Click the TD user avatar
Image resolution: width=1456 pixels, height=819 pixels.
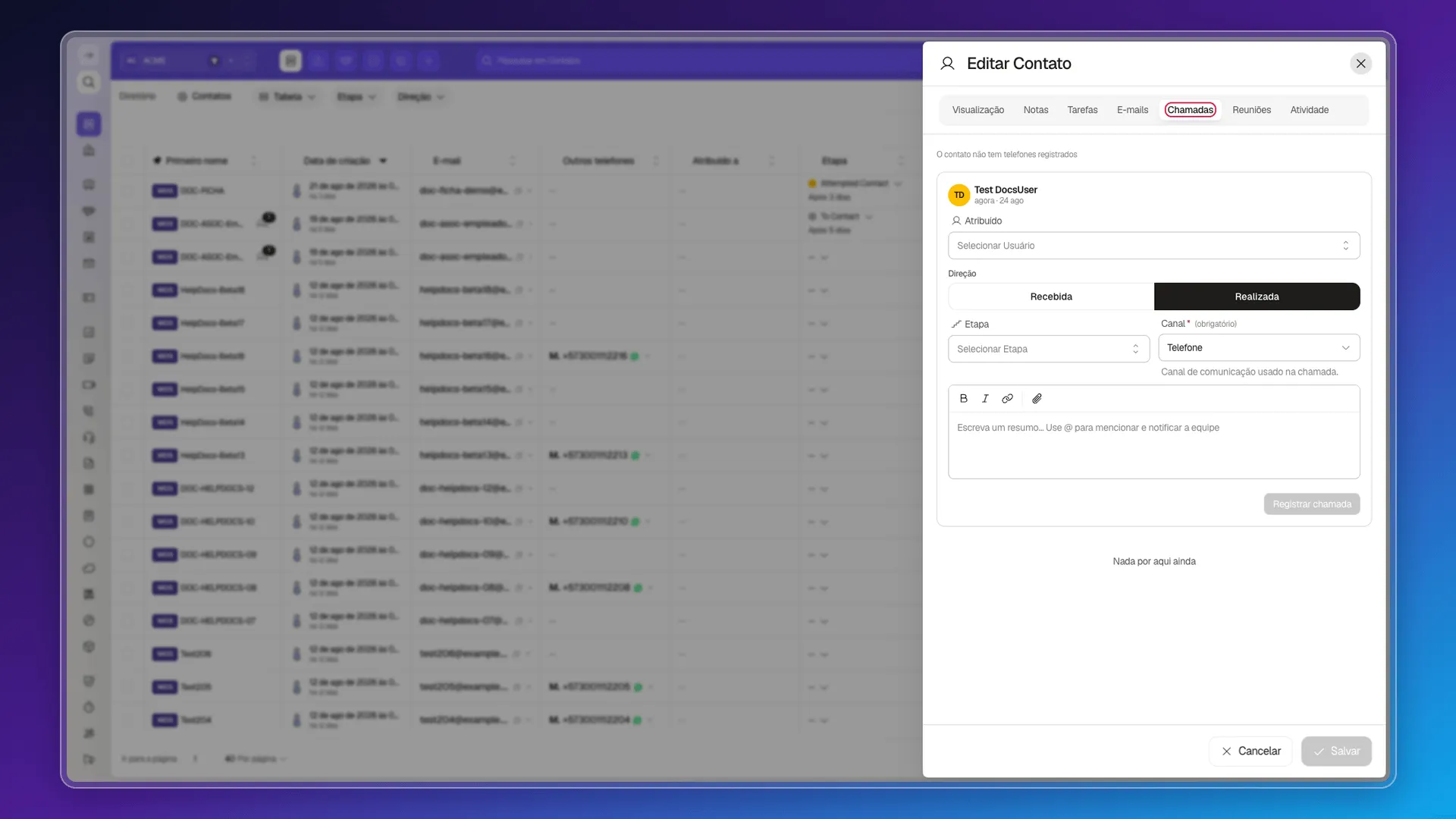959,195
